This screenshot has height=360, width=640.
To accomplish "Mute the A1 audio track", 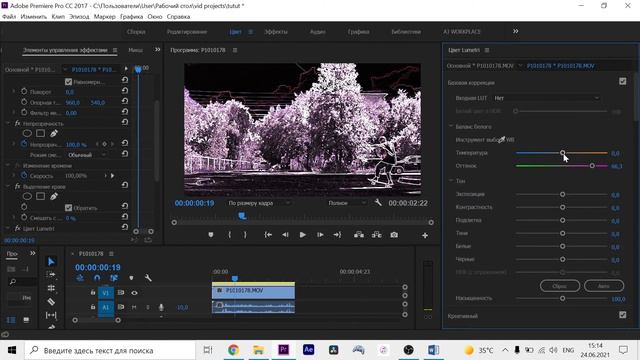I will (134, 307).
